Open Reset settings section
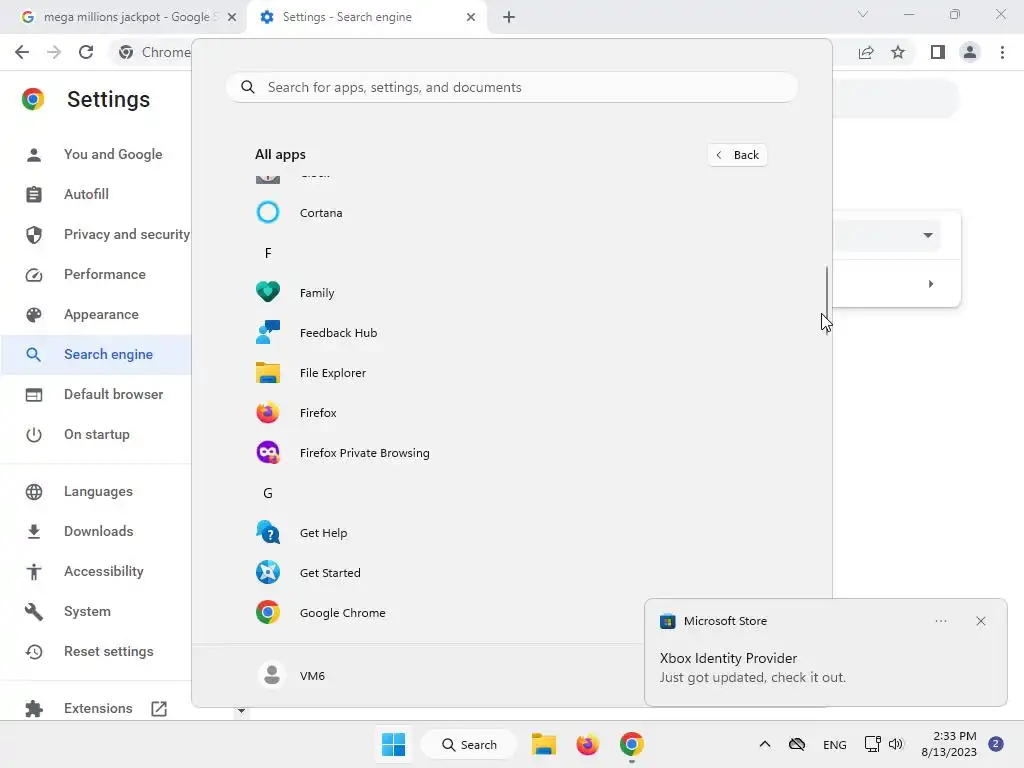The width and height of the screenshot is (1024, 768). pyautogui.click(x=97, y=651)
